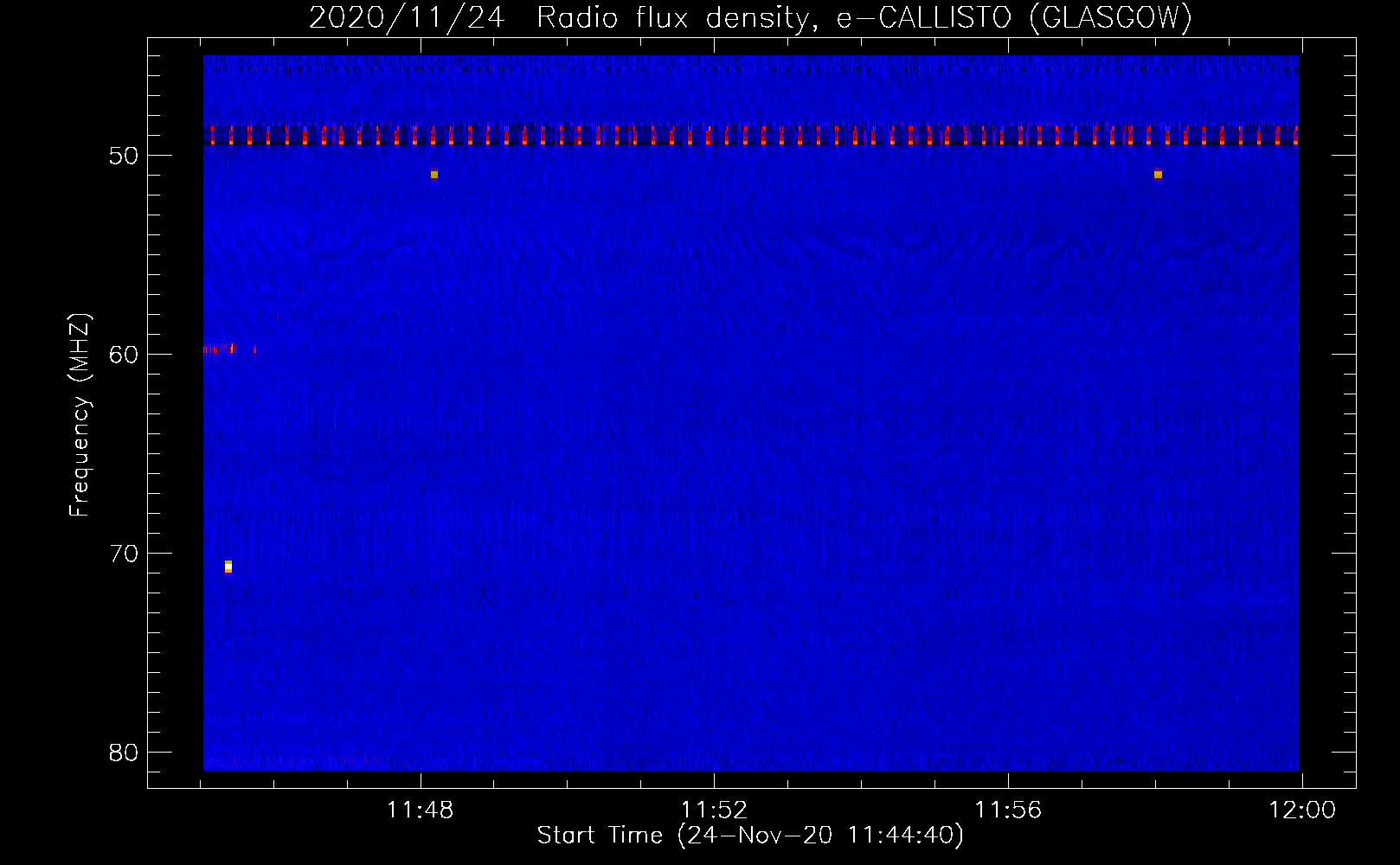Click the 70 frequency tick label
This screenshot has width=1400, height=865.
click(x=124, y=554)
